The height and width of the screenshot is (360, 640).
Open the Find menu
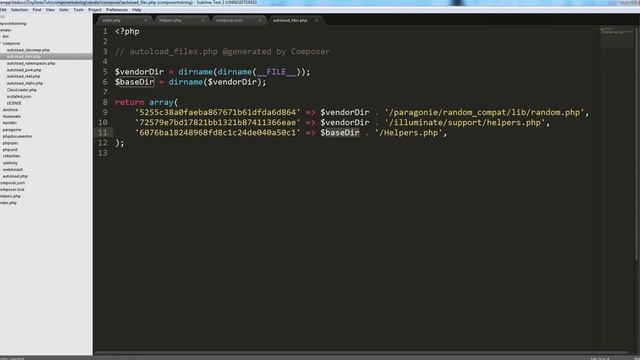point(37,9)
